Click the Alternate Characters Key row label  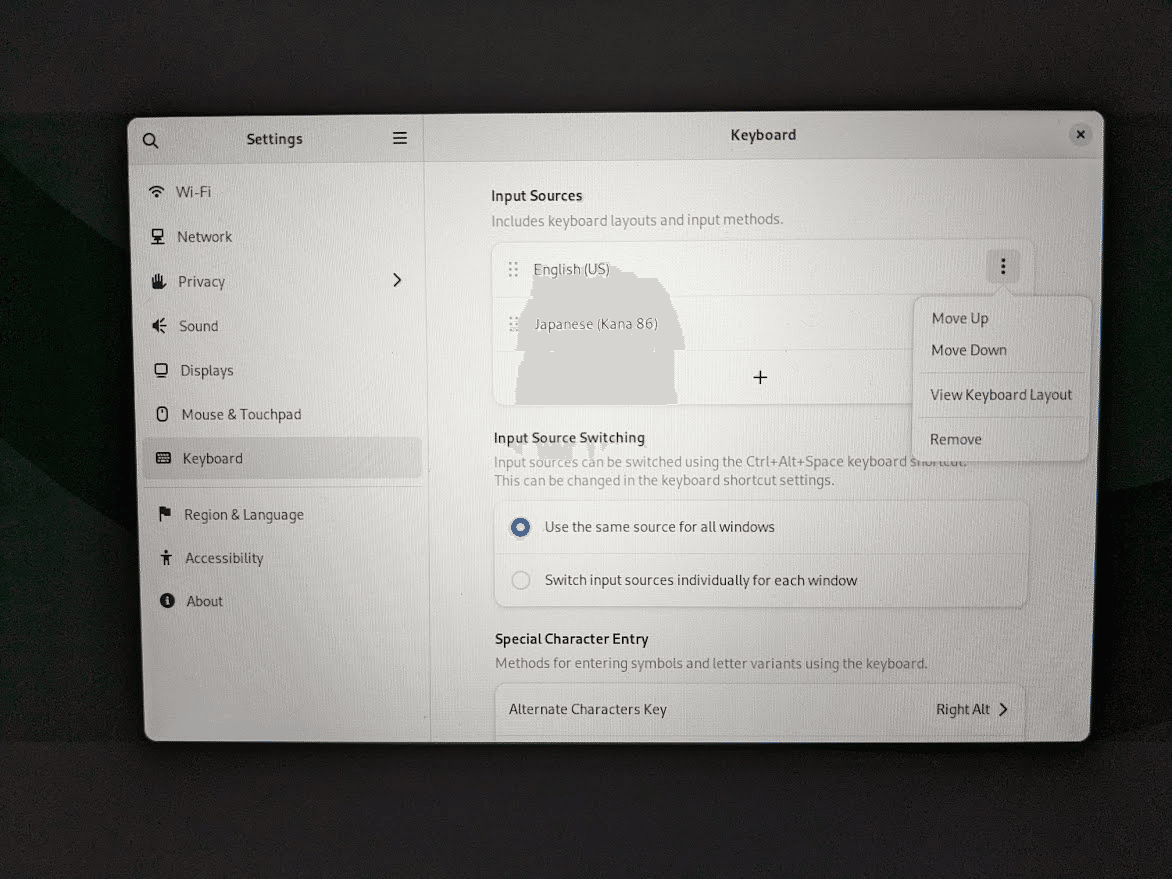[587, 709]
